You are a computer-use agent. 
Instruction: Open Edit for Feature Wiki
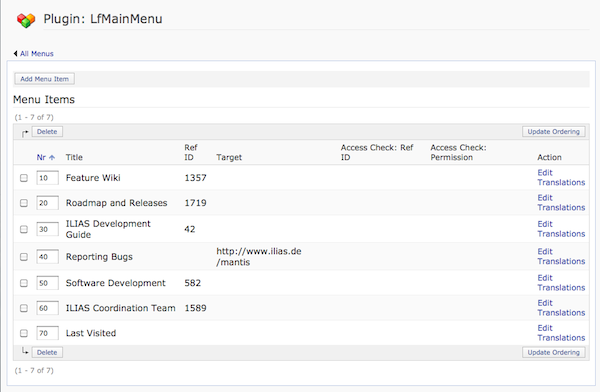545,173
